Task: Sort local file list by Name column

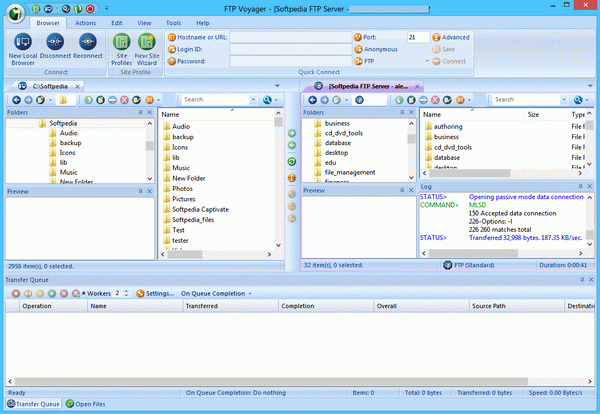Action: coord(217,114)
